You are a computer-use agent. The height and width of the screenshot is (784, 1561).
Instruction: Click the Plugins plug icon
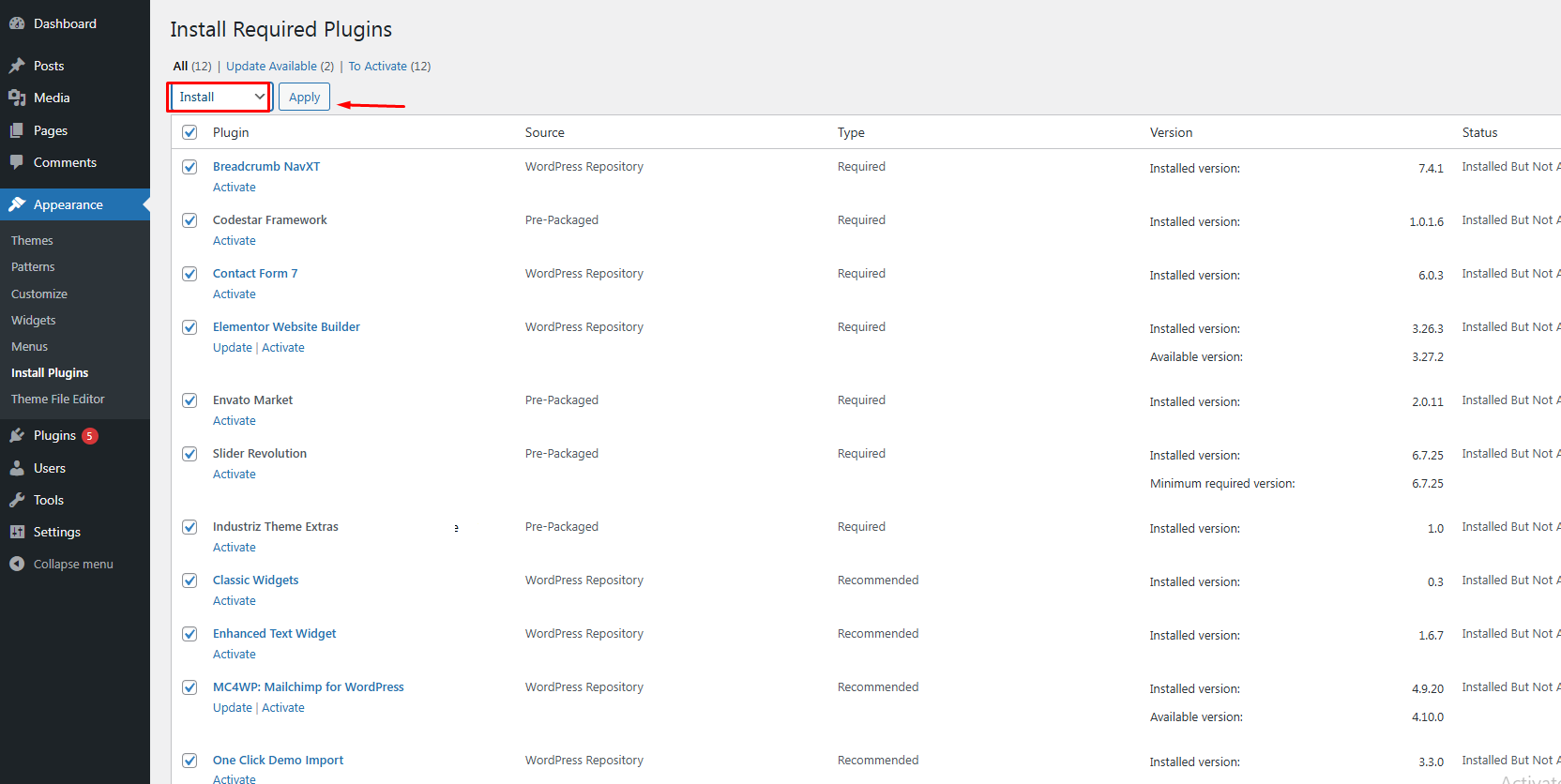pyautogui.click(x=17, y=435)
